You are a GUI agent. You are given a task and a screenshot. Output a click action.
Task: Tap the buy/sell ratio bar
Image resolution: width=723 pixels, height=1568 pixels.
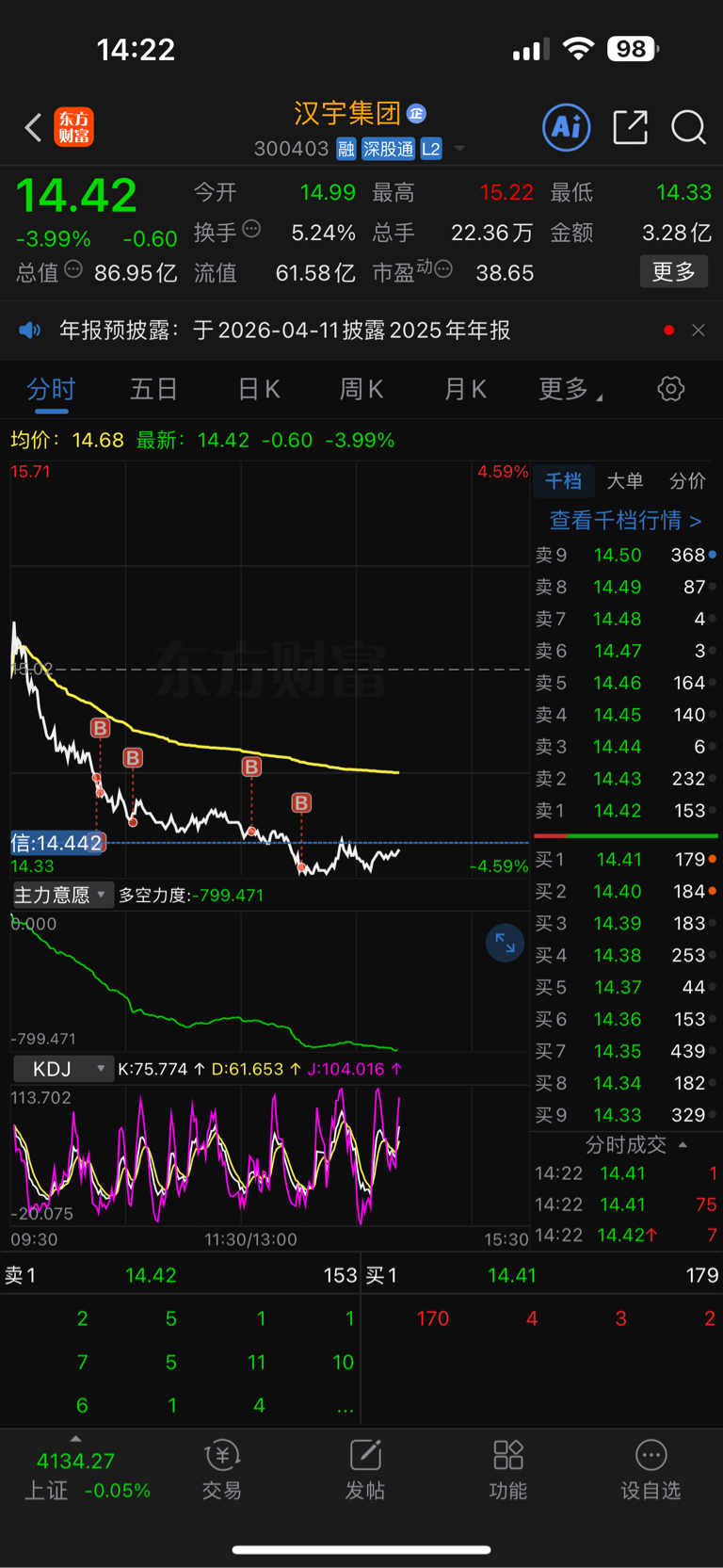click(626, 835)
